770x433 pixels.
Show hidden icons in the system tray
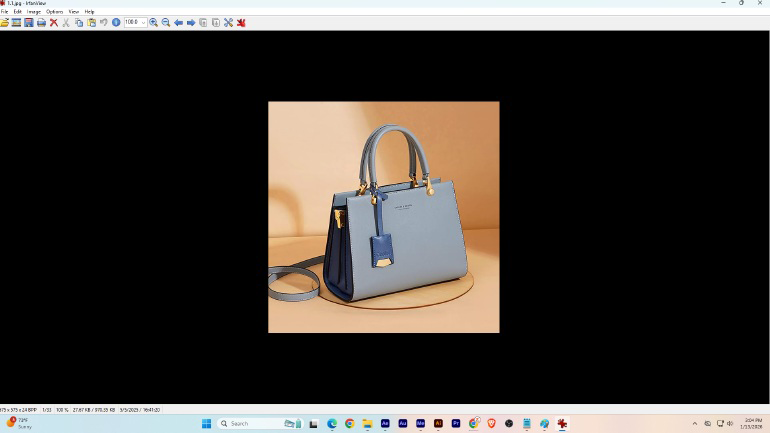pyautogui.click(x=695, y=424)
